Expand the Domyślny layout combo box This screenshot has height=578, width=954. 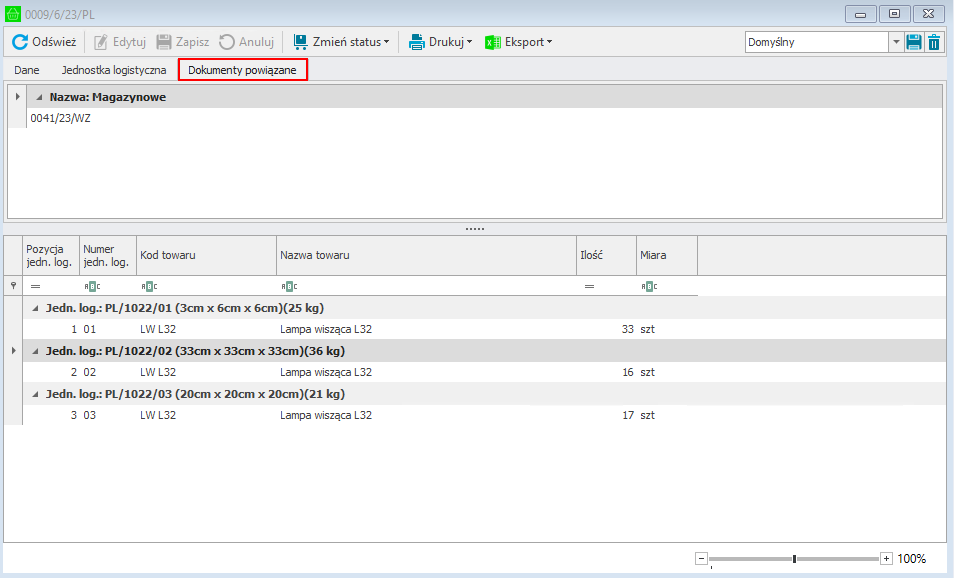(896, 42)
